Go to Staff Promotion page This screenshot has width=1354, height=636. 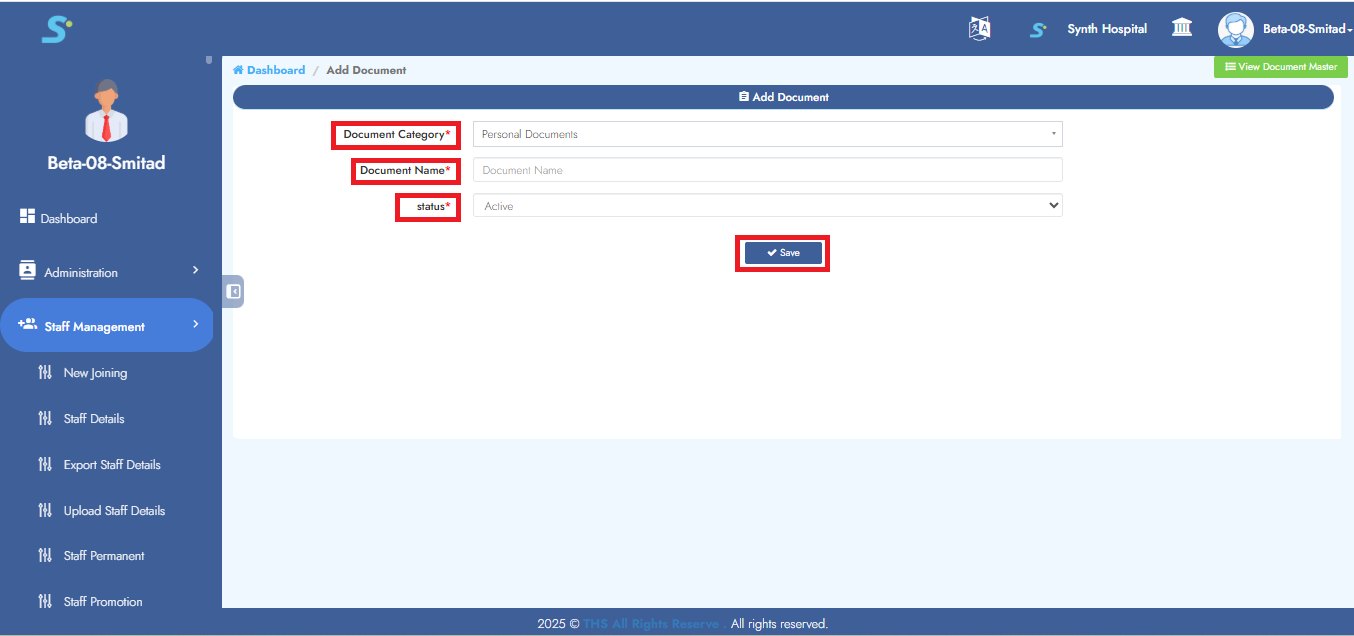coord(103,602)
